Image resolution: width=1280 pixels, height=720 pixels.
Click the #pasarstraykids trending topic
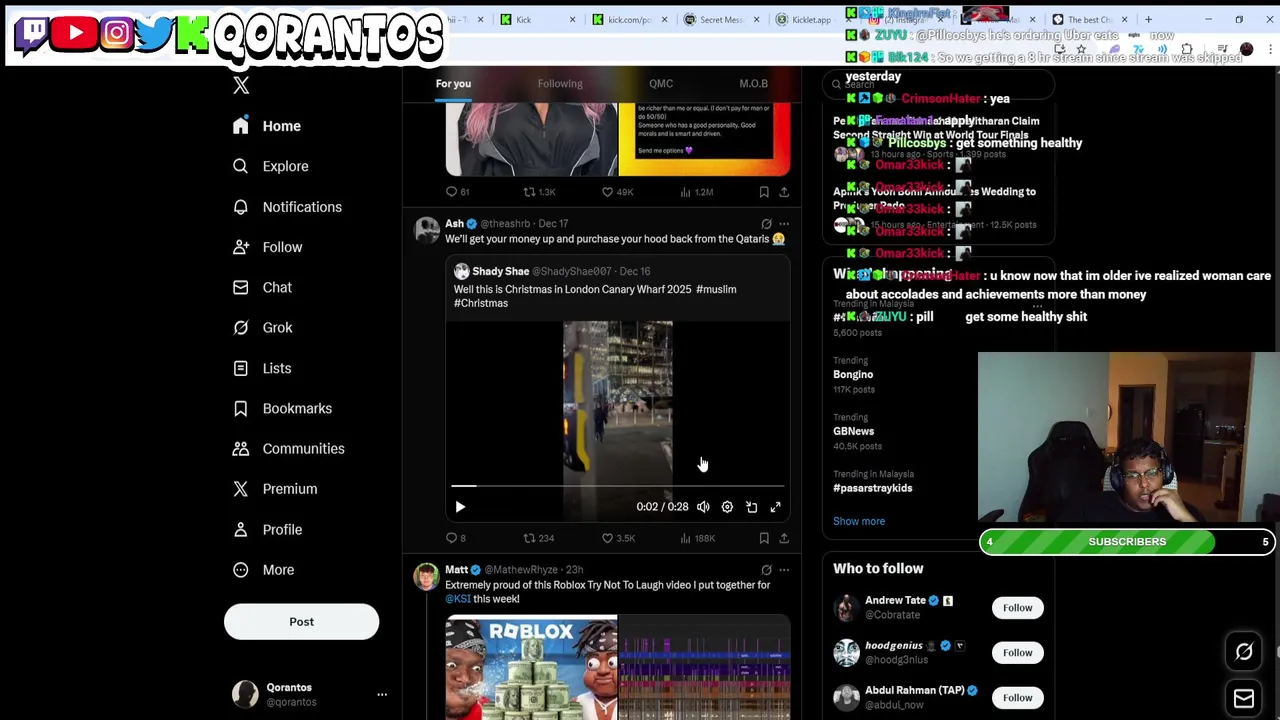(872, 488)
